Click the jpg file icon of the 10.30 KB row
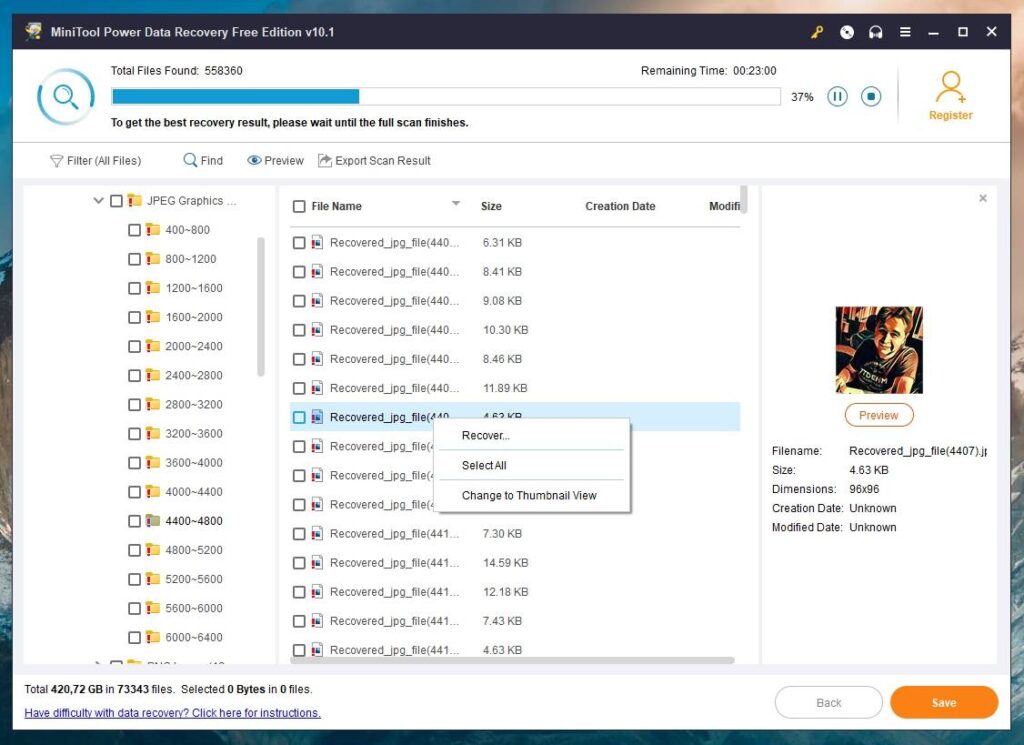 pos(317,330)
